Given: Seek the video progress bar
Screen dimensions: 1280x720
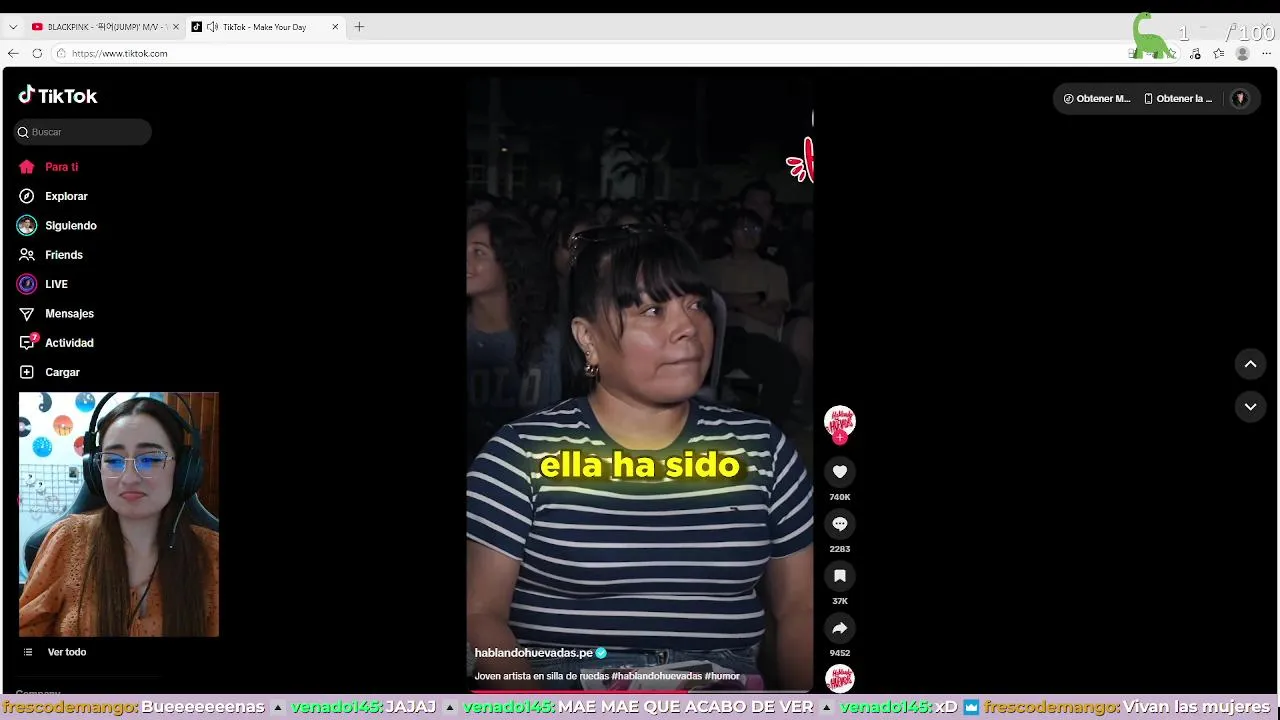Looking at the screenshot, I should click(640, 690).
